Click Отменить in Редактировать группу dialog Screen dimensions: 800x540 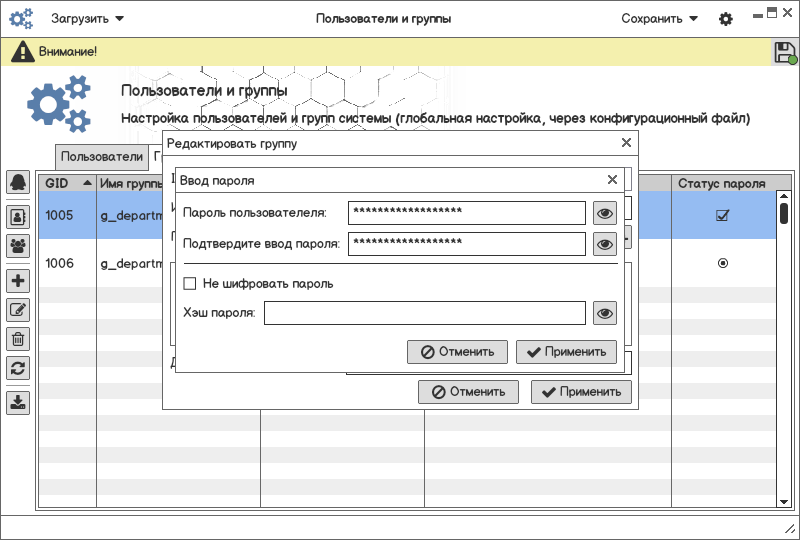(x=468, y=392)
